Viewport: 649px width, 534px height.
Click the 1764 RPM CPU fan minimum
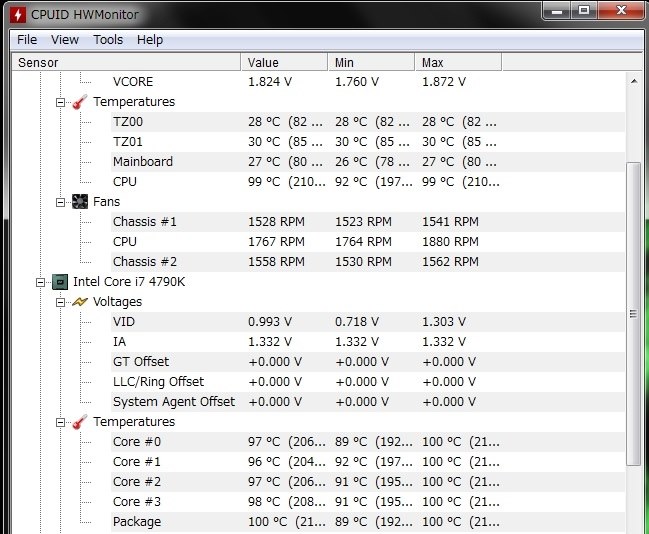pos(363,241)
